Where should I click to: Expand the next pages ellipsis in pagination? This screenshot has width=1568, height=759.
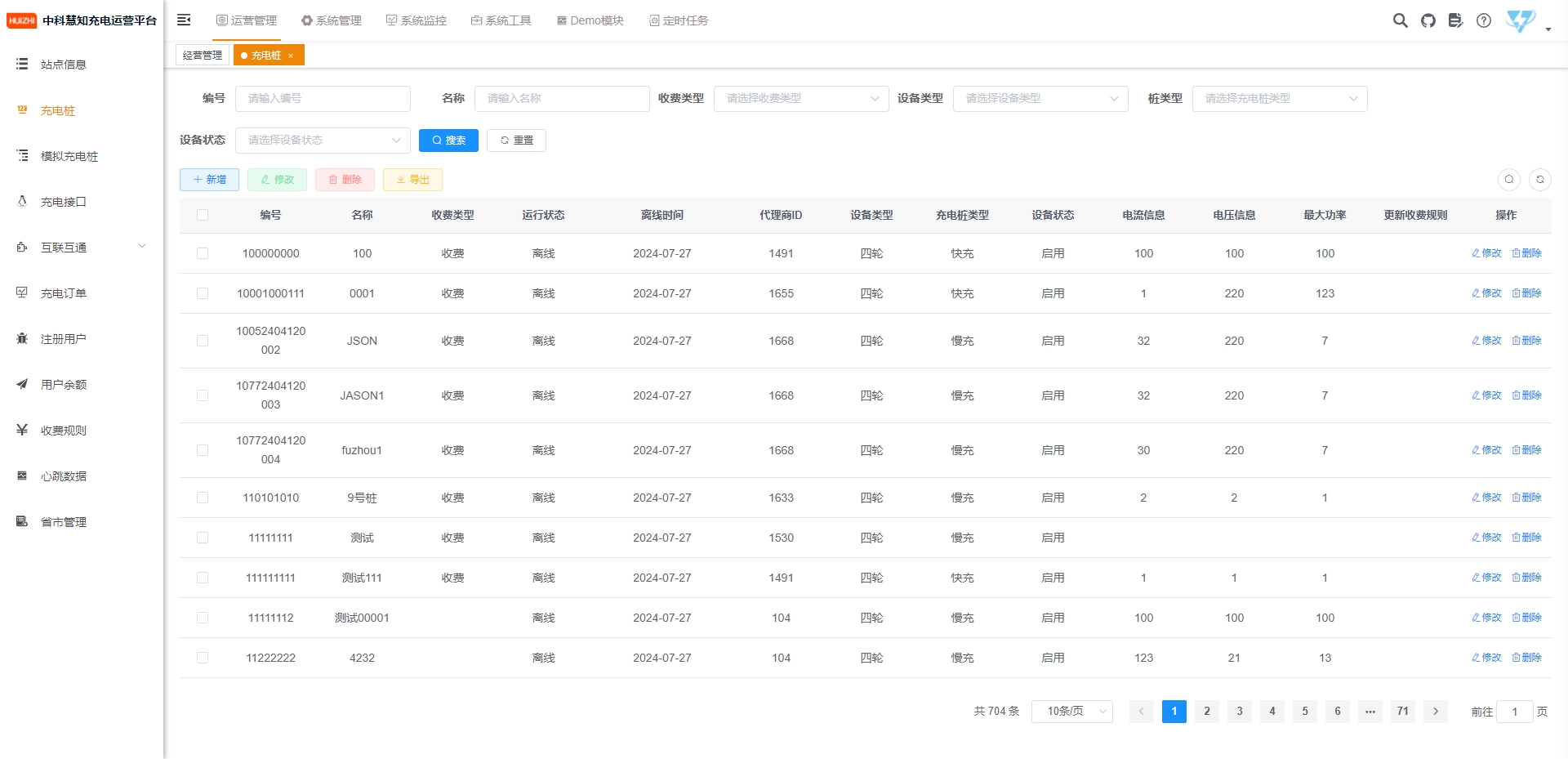1370,712
